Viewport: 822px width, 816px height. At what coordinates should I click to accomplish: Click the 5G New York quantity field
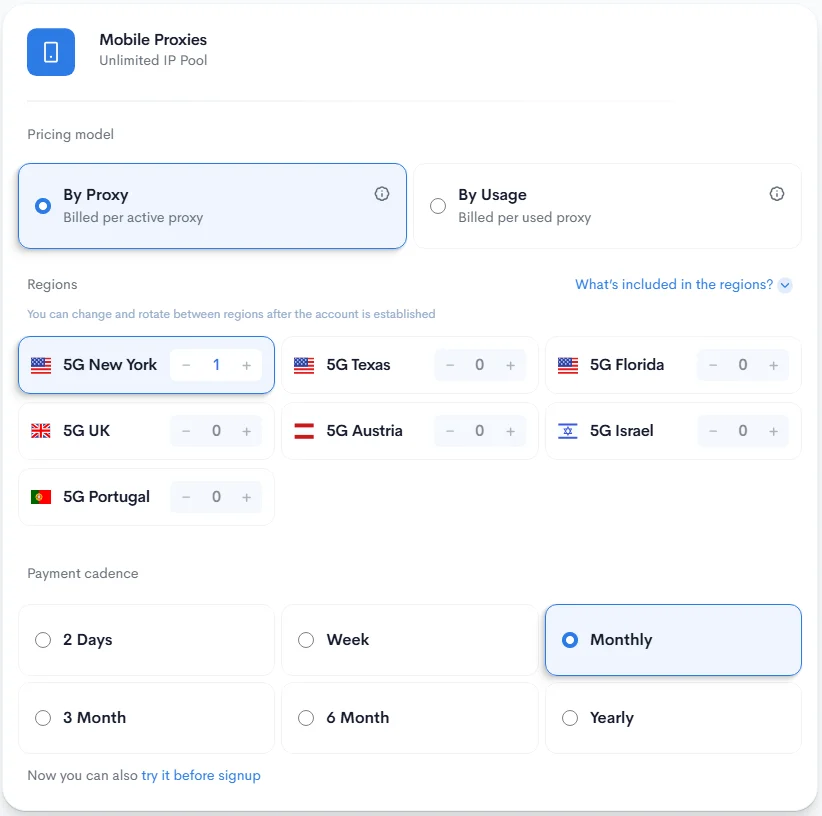pyautogui.click(x=216, y=365)
